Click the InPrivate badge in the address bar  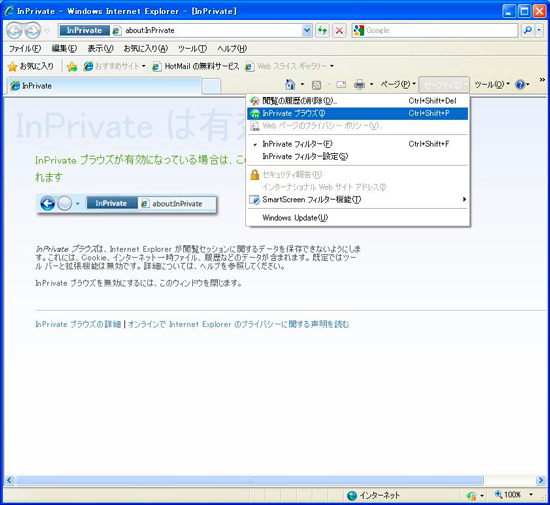point(84,31)
